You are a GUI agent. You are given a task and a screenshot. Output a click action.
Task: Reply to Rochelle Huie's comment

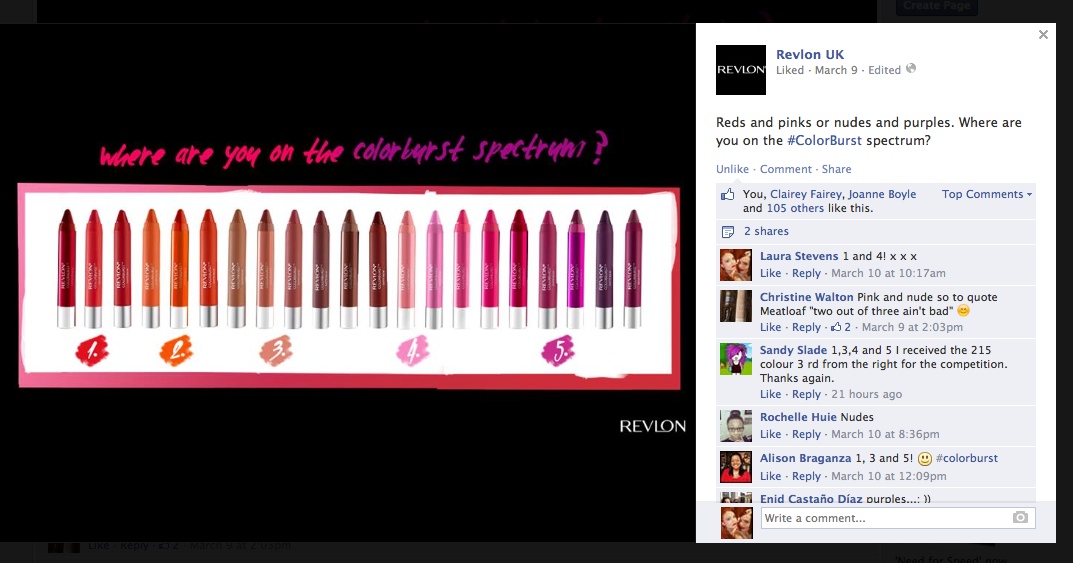(806, 434)
